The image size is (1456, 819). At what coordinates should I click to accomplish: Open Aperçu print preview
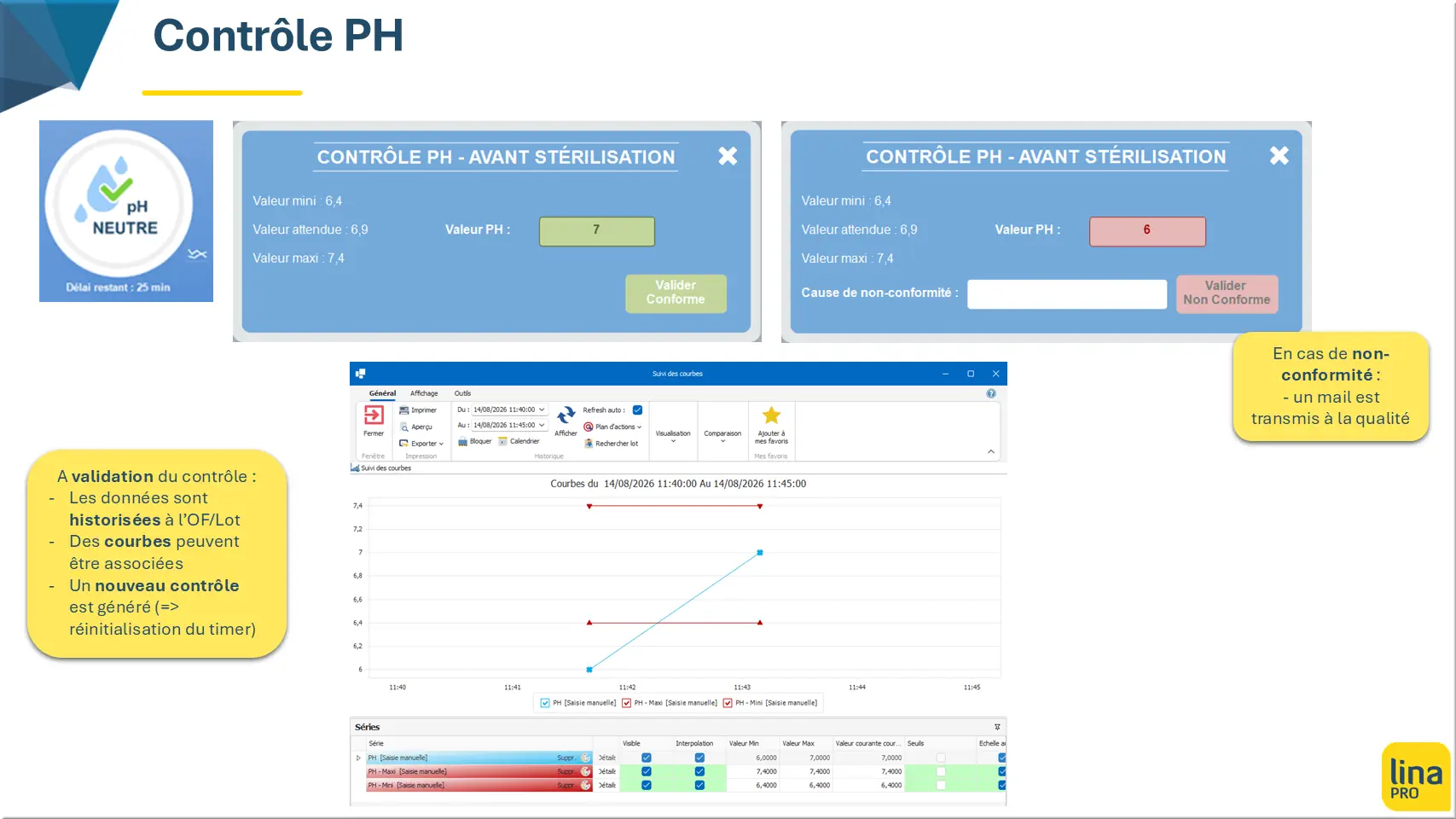click(x=404, y=427)
